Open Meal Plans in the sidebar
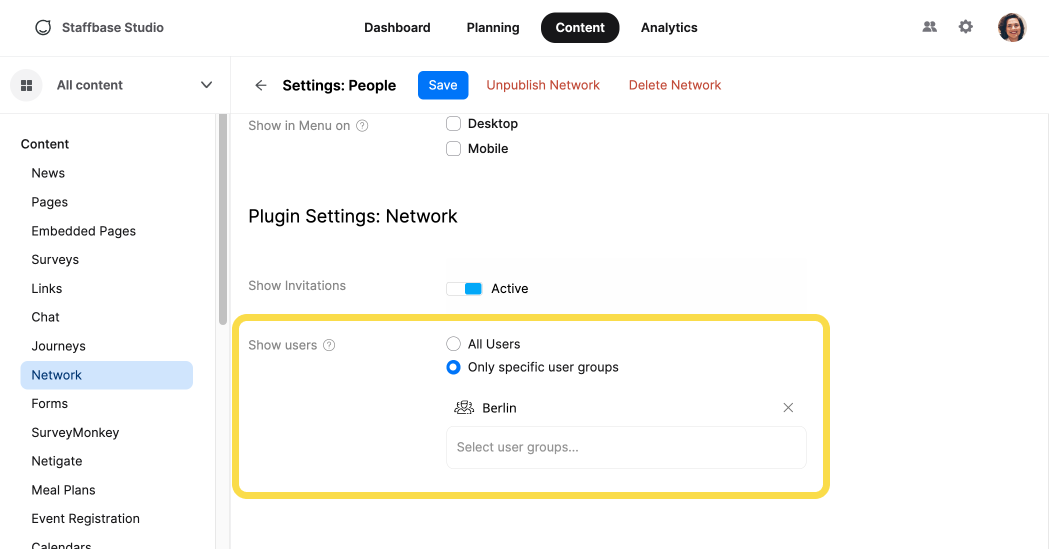 64,490
